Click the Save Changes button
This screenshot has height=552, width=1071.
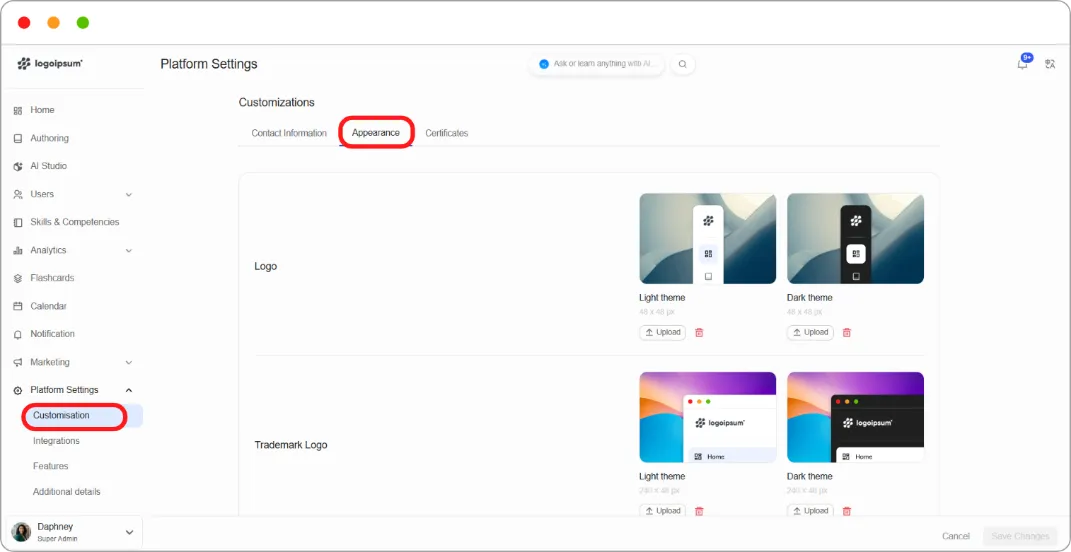pyautogui.click(x=1020, y=536)
